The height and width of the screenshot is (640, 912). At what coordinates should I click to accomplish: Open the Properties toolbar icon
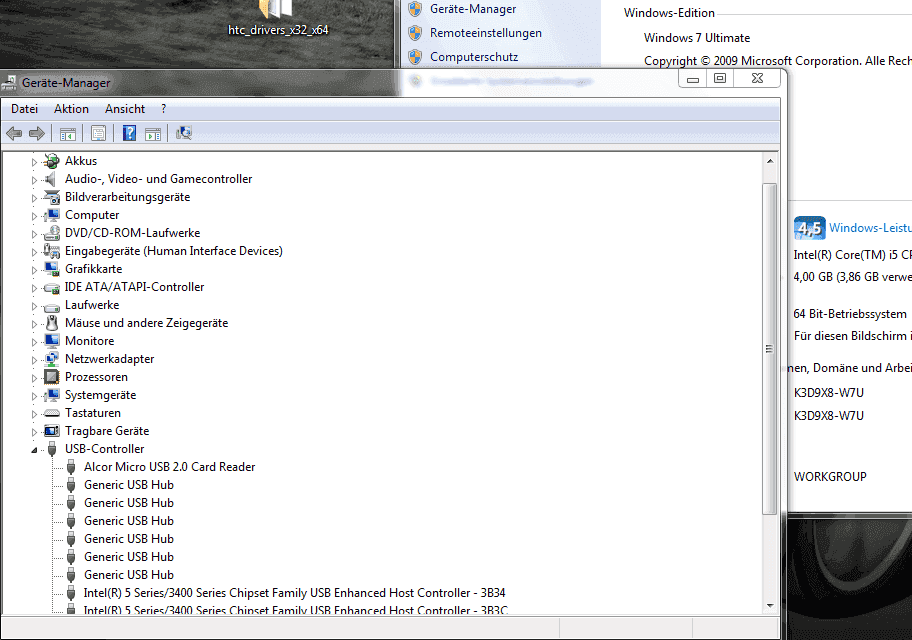[98, 134]
